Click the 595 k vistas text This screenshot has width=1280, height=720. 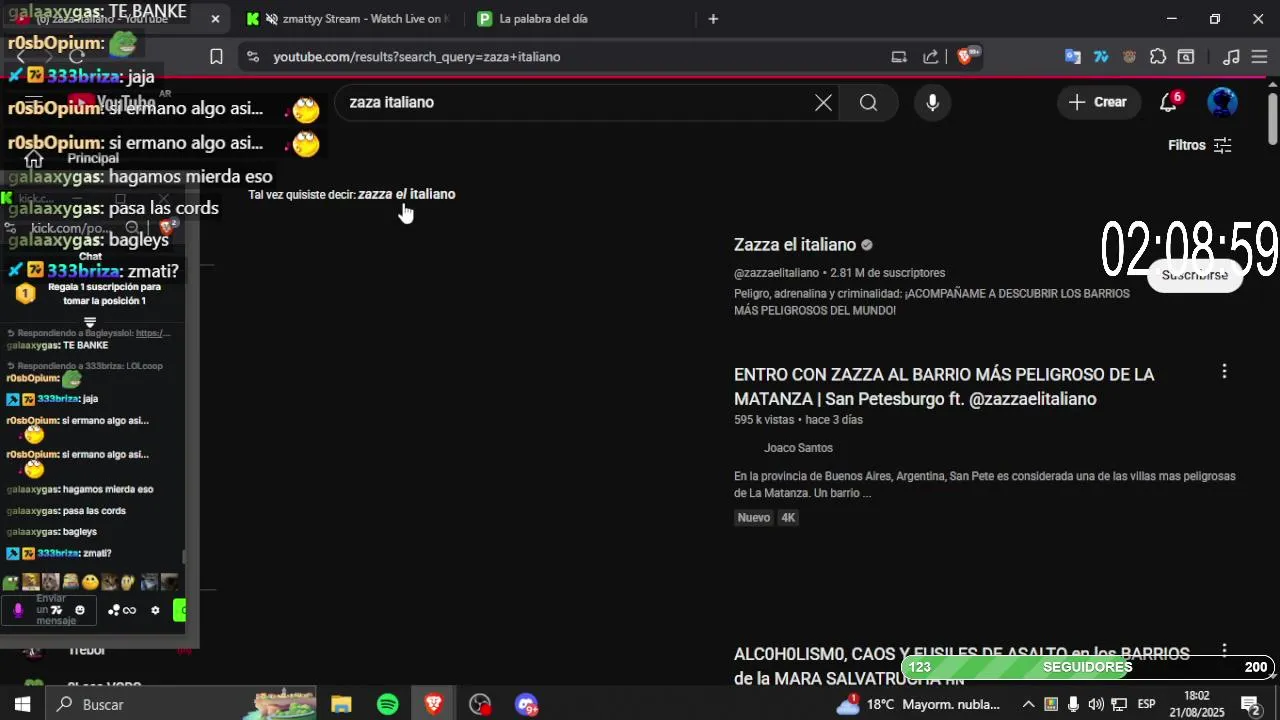click(x=764, y=420)
